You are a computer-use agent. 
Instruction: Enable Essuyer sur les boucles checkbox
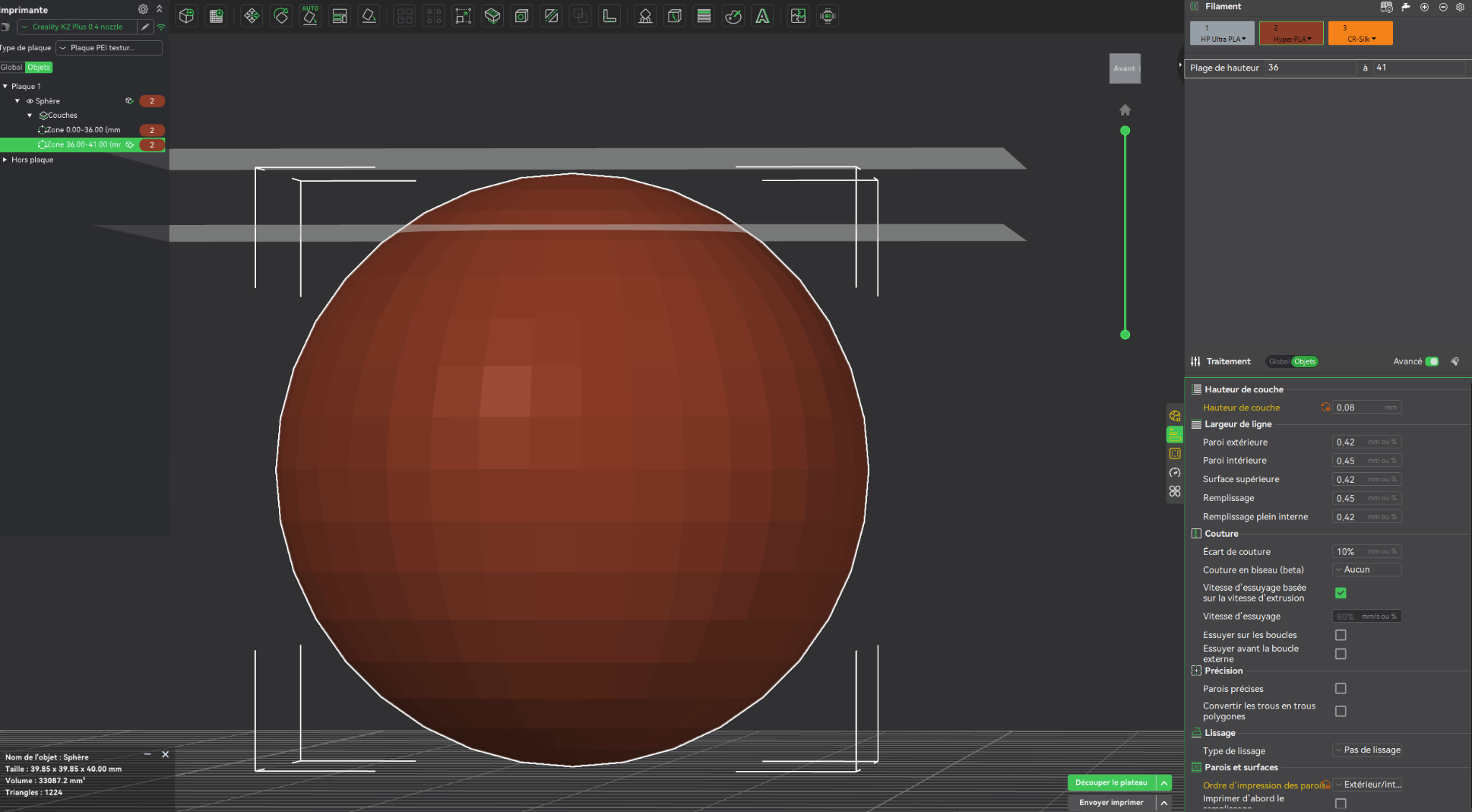coord(1340,635)
